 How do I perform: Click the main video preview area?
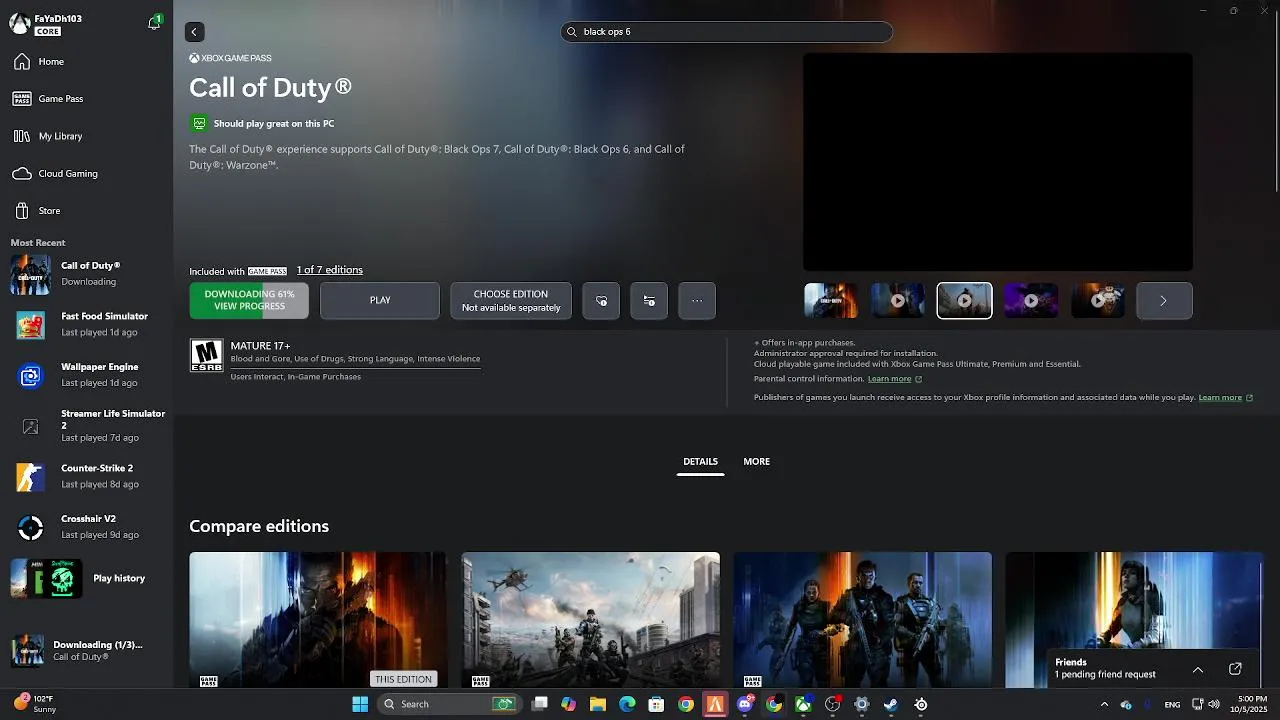997,162
